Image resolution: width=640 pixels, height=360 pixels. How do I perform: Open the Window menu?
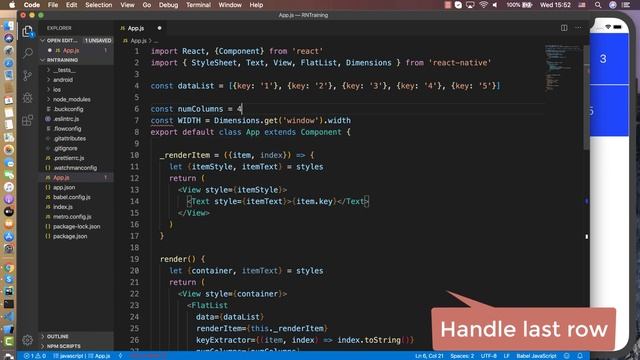[x=230, y=5]
